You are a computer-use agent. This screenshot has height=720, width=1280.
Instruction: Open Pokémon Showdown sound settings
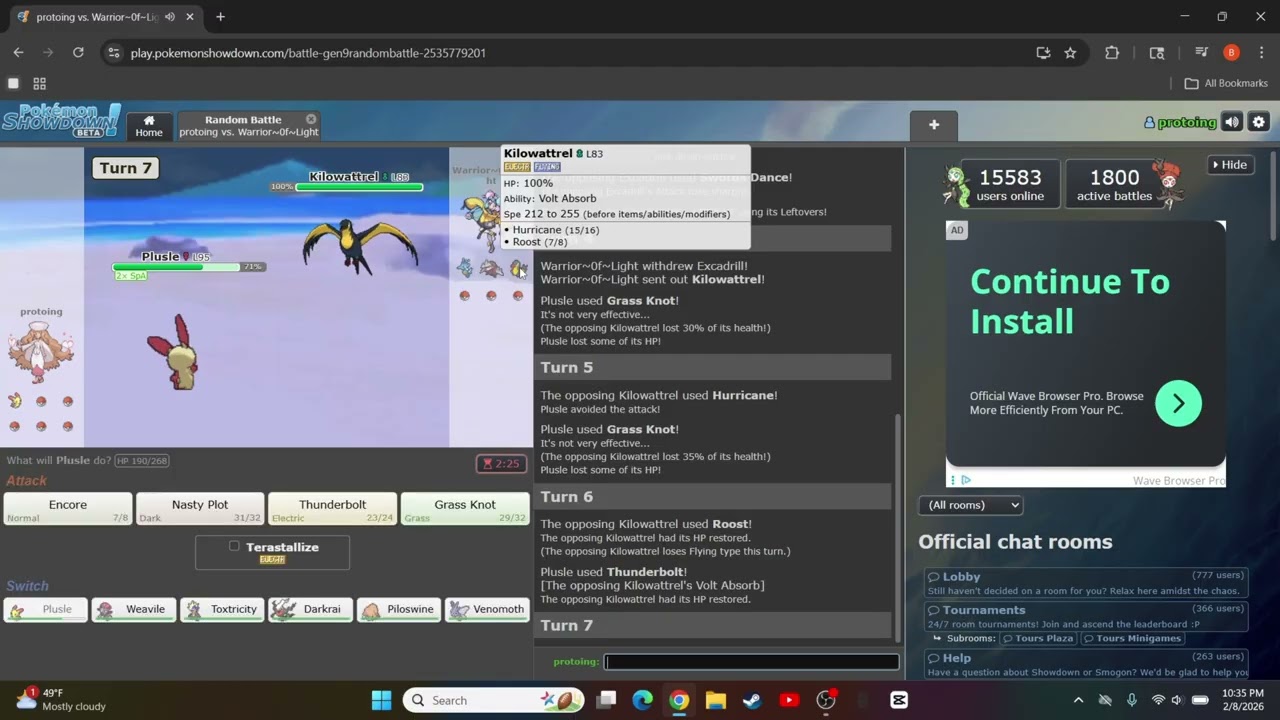1232,122
